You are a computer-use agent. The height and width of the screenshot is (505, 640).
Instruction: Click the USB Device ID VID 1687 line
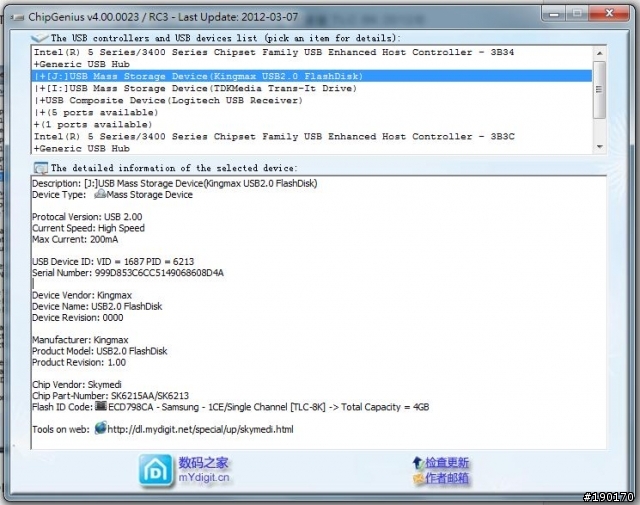coord(113,261)
